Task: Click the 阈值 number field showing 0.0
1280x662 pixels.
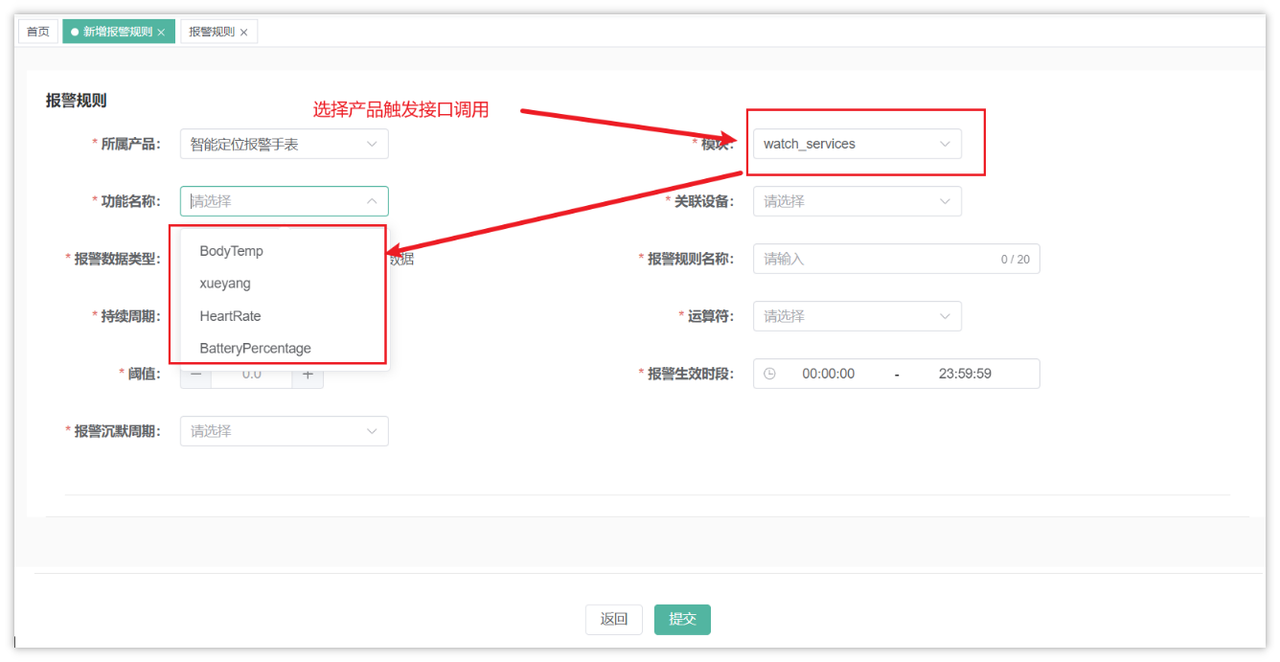Action: coord(252,374)
